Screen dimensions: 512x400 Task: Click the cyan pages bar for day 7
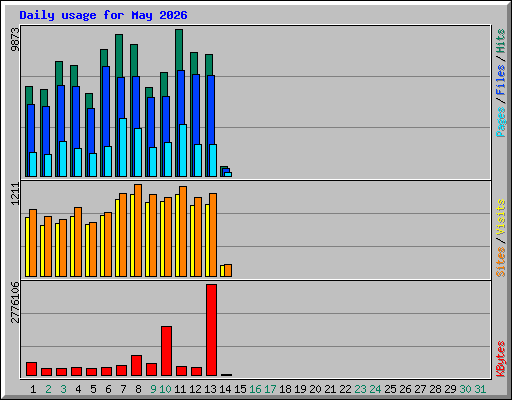tap(123, 147)
